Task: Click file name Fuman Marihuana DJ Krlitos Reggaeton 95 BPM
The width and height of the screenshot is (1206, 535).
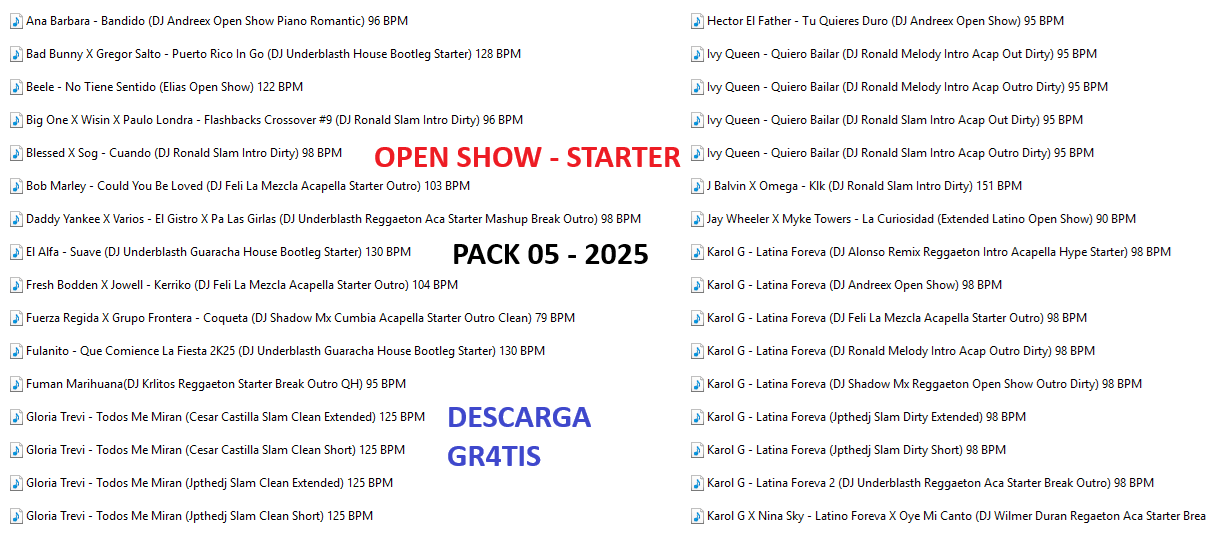Action: pos(216,384)
